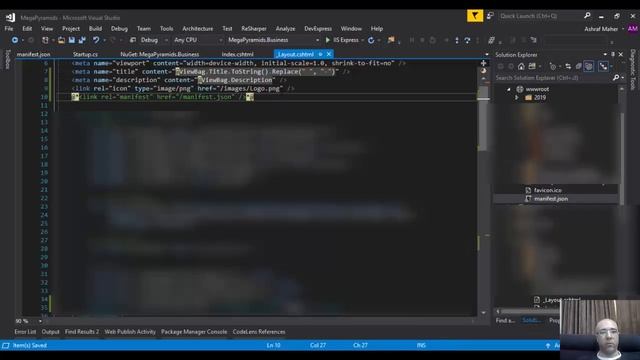640x360 pixels.
Task: Open the Any CPU platform dropdown
Action: [x=220, y=40]
